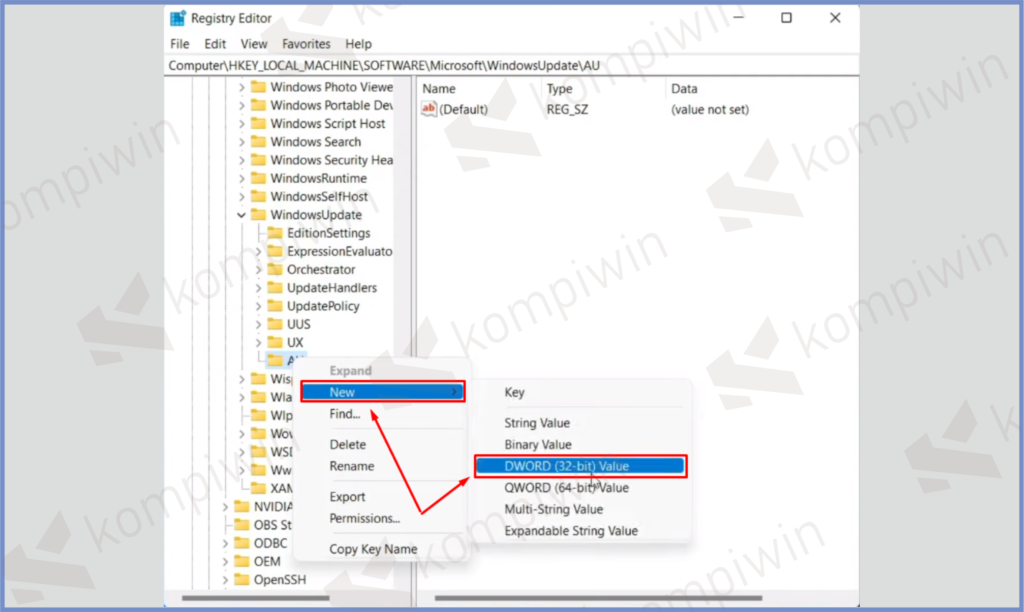Open the Favorites menu

(x=306, y=44)
